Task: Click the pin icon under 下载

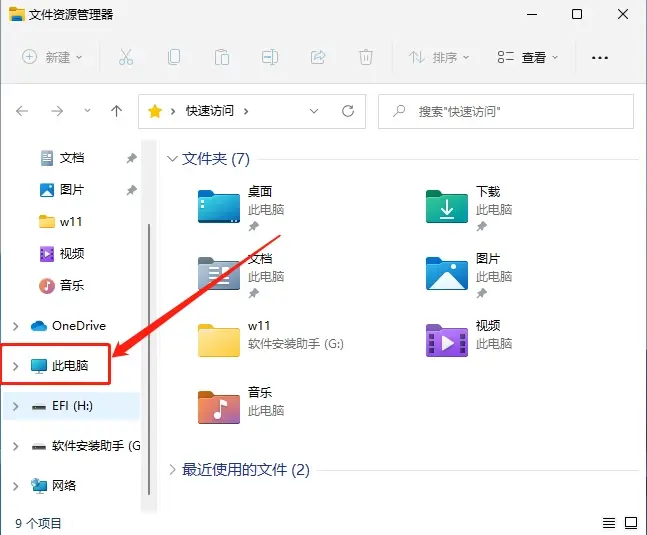Action: click(x=482, y=226)
